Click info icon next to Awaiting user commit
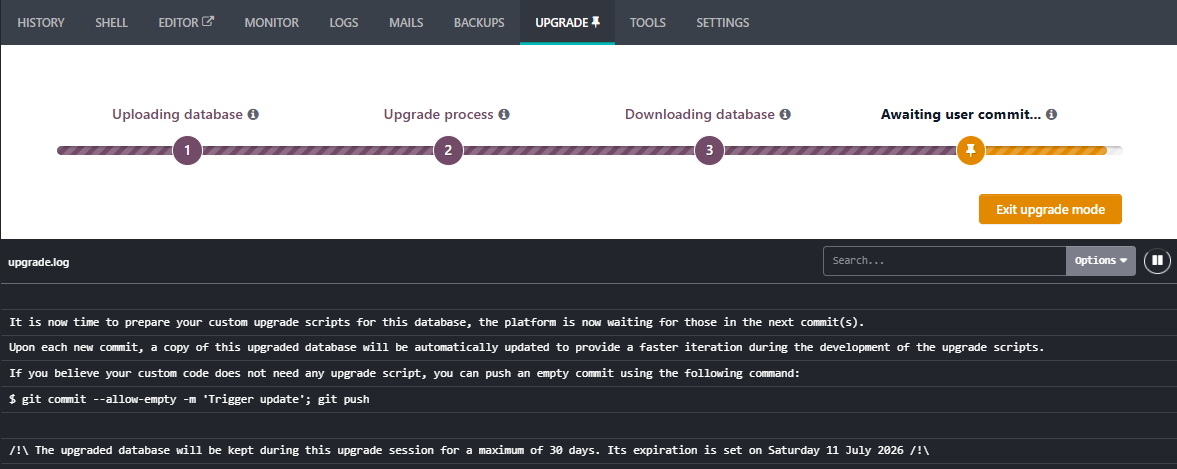Viewport: 1177px width, 469px height. point(1052,115)
